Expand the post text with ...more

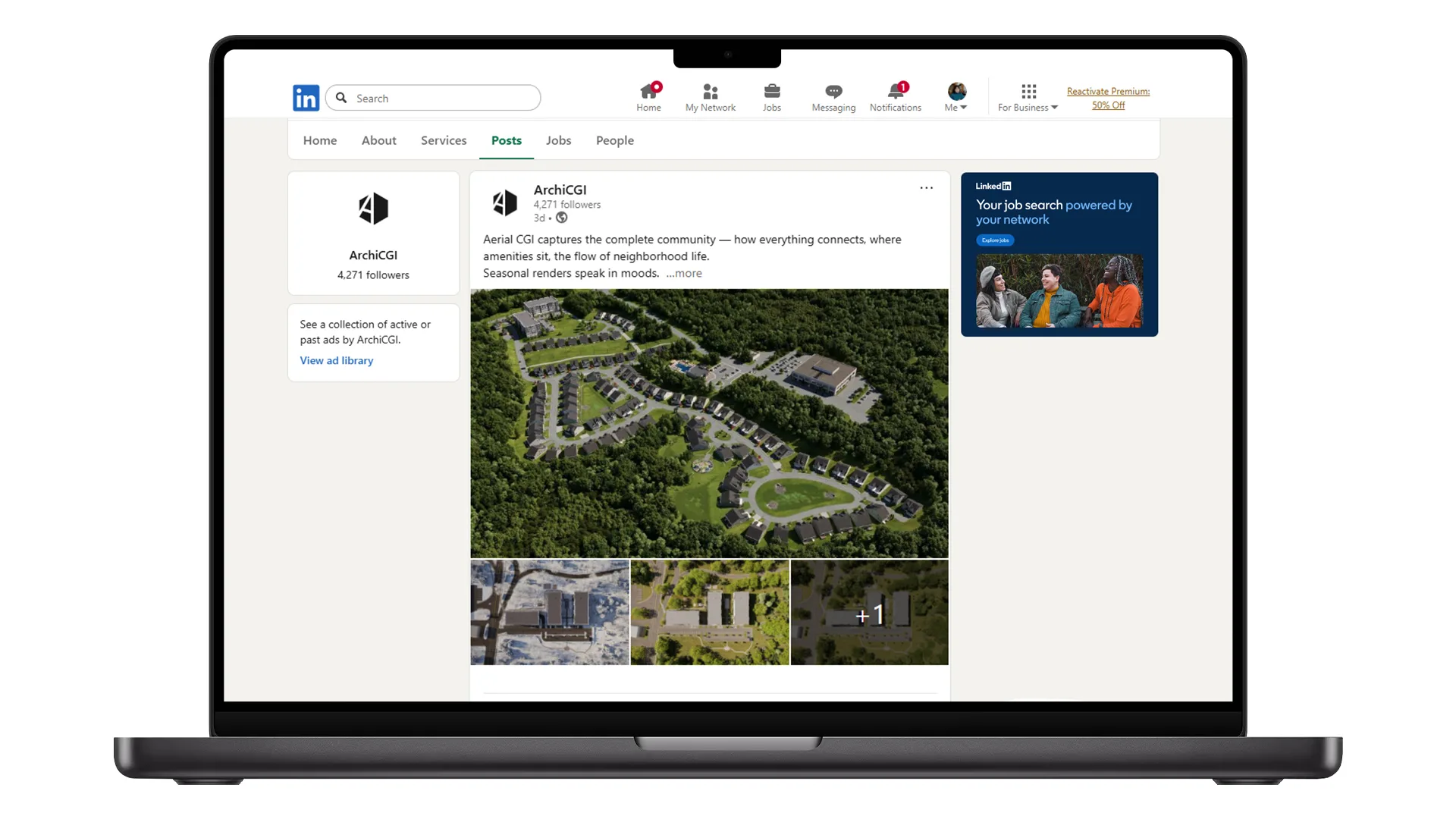[683, 273]
